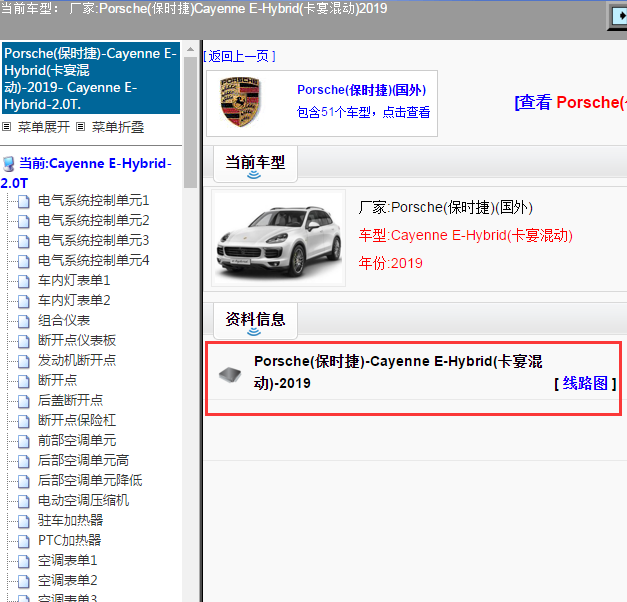Click the page icon beside PTC加热器

24,541
